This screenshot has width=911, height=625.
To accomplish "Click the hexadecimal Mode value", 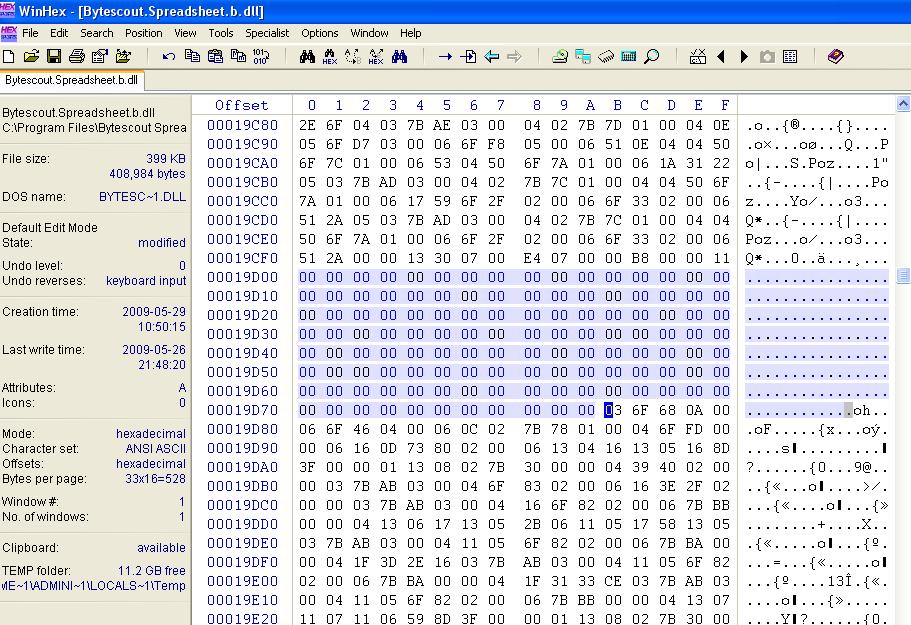I will (x=150, y=433).
